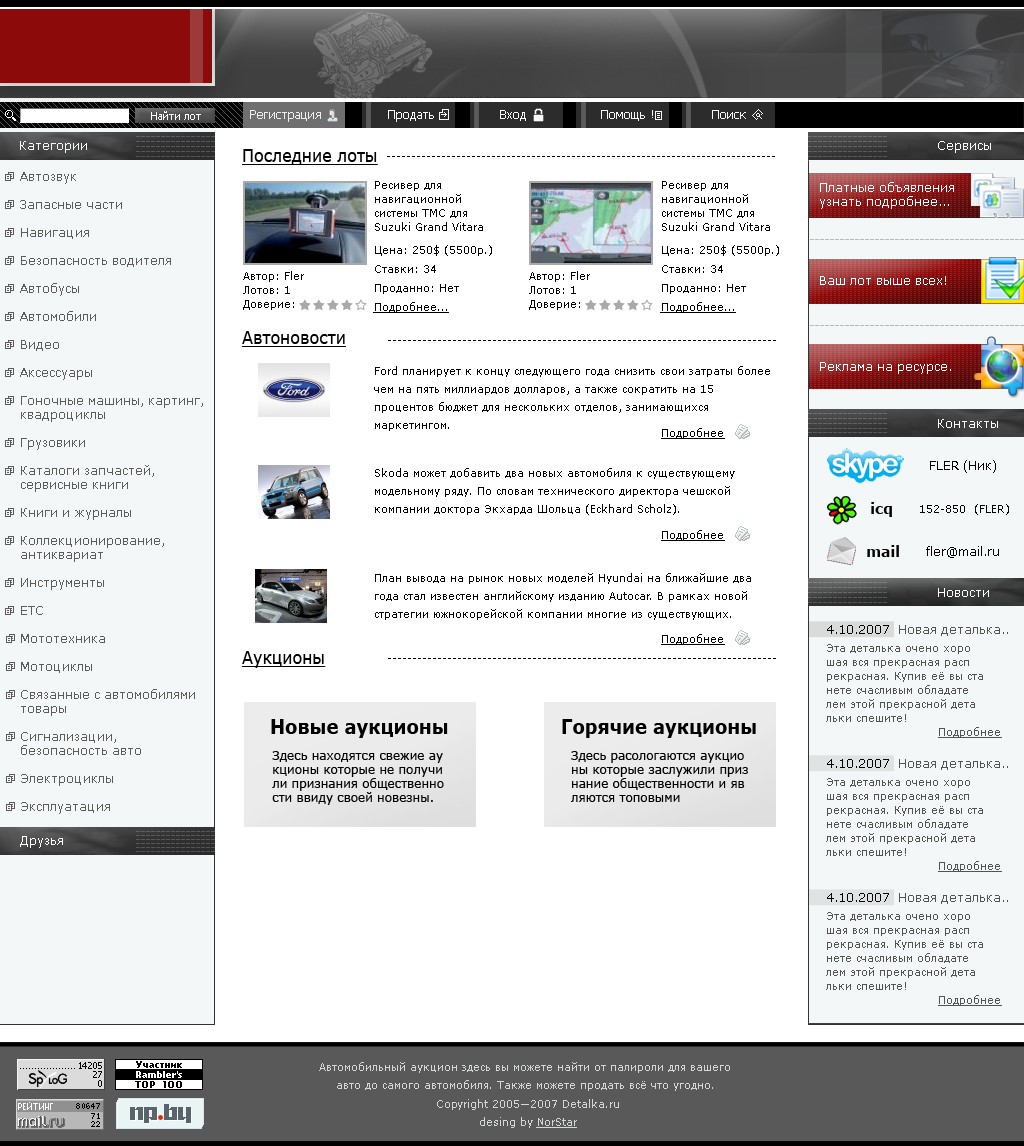This screenshot has height=1146, width=1024.
Task: Click the Автозвук category bullet icon
Action: [10, 176]
